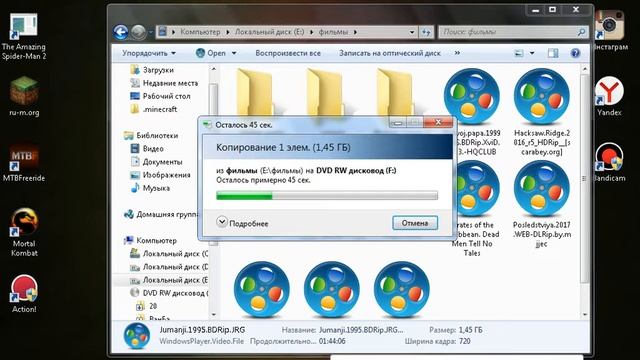Select the Posledstviya.2017 WEB-DLRip video file
This screenshot has height=360, width=640.
542,204
